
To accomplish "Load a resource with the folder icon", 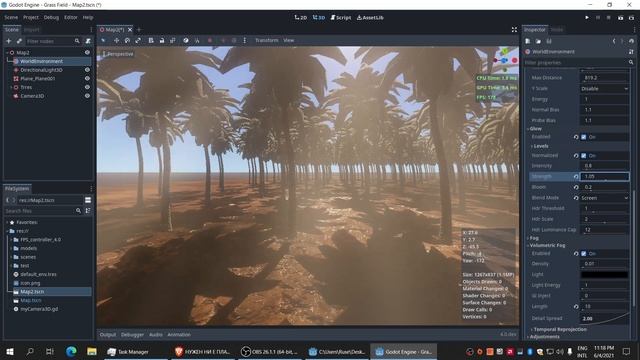I will (x=538, y=41).
